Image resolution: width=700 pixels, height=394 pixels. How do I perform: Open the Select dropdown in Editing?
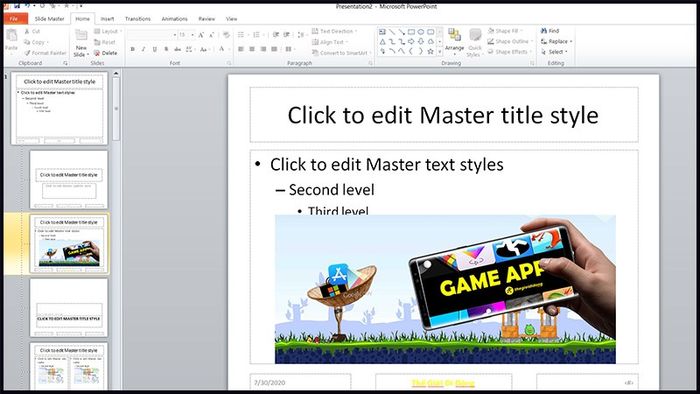click(x=554, y=52)
